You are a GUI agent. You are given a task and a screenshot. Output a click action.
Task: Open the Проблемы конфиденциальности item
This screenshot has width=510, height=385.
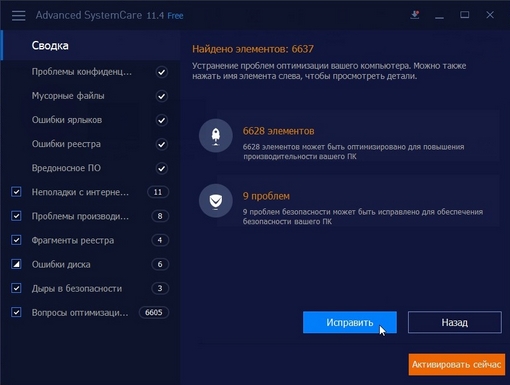click(x=82, y=72)
